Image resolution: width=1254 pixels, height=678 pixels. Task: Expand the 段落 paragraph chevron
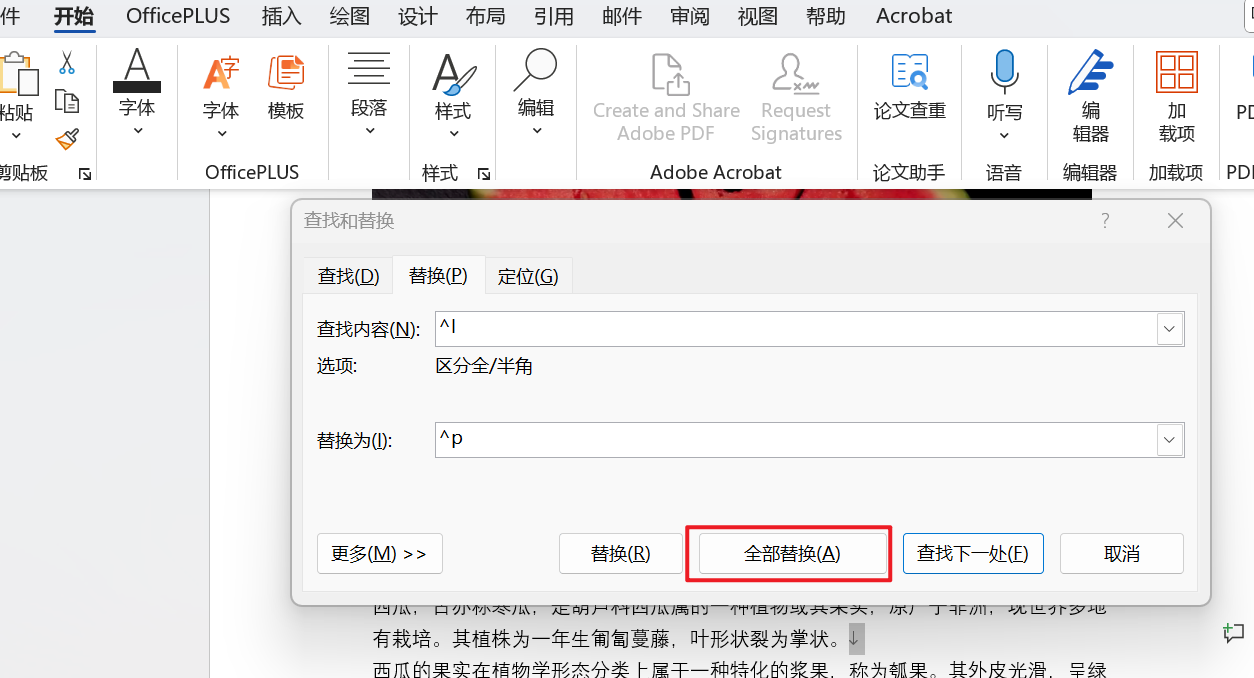pos(369,131)
